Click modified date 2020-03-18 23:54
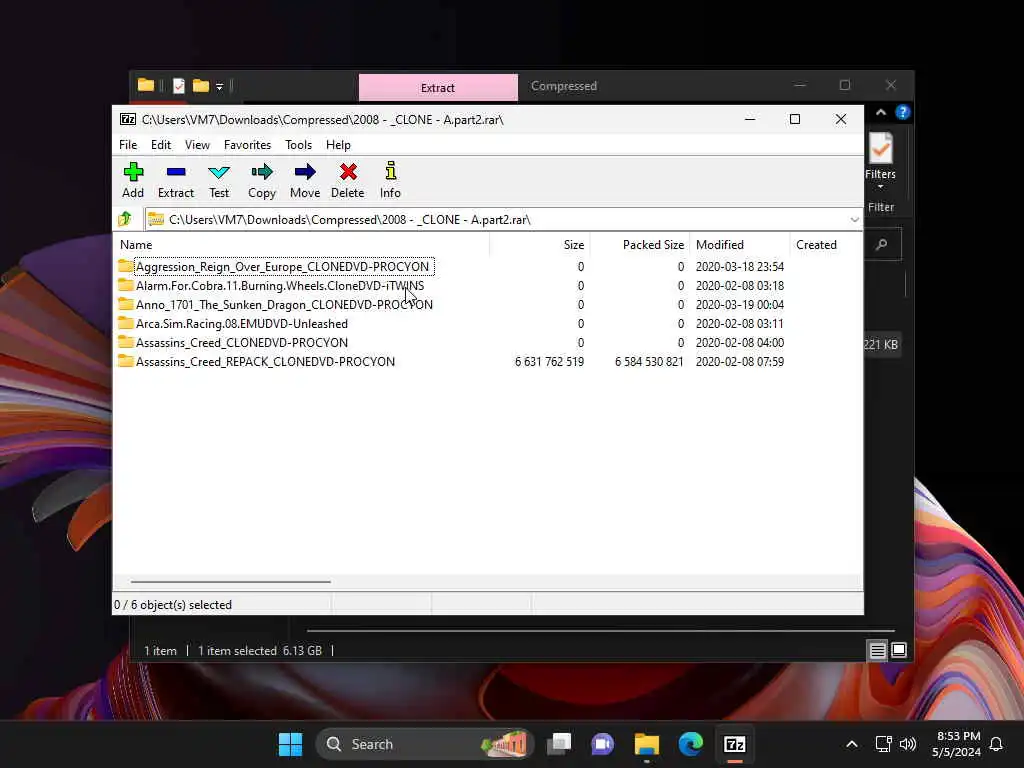Screen dimensions: 1024x768 (x=740, y=266)
